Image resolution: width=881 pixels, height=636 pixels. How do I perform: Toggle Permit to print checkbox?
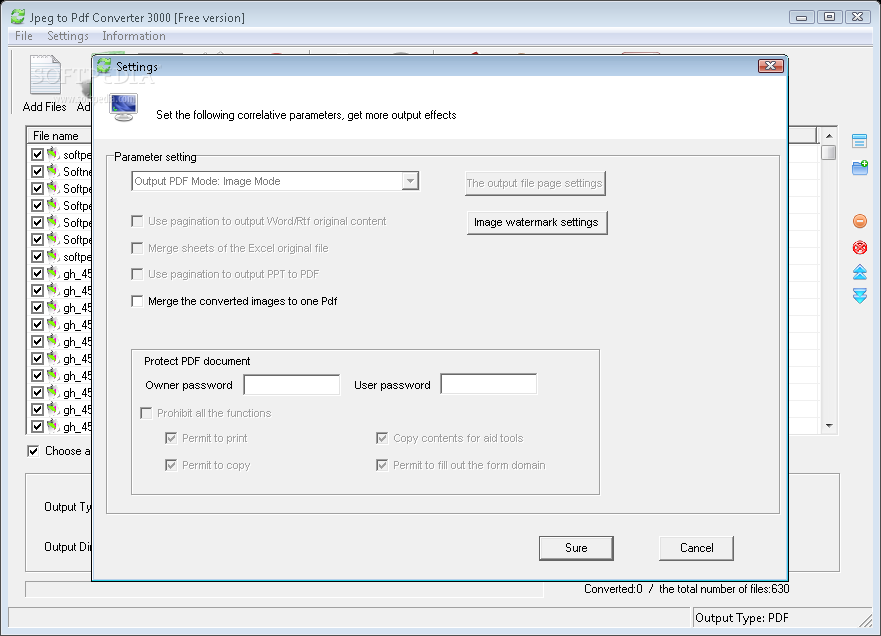coord(171,438)
